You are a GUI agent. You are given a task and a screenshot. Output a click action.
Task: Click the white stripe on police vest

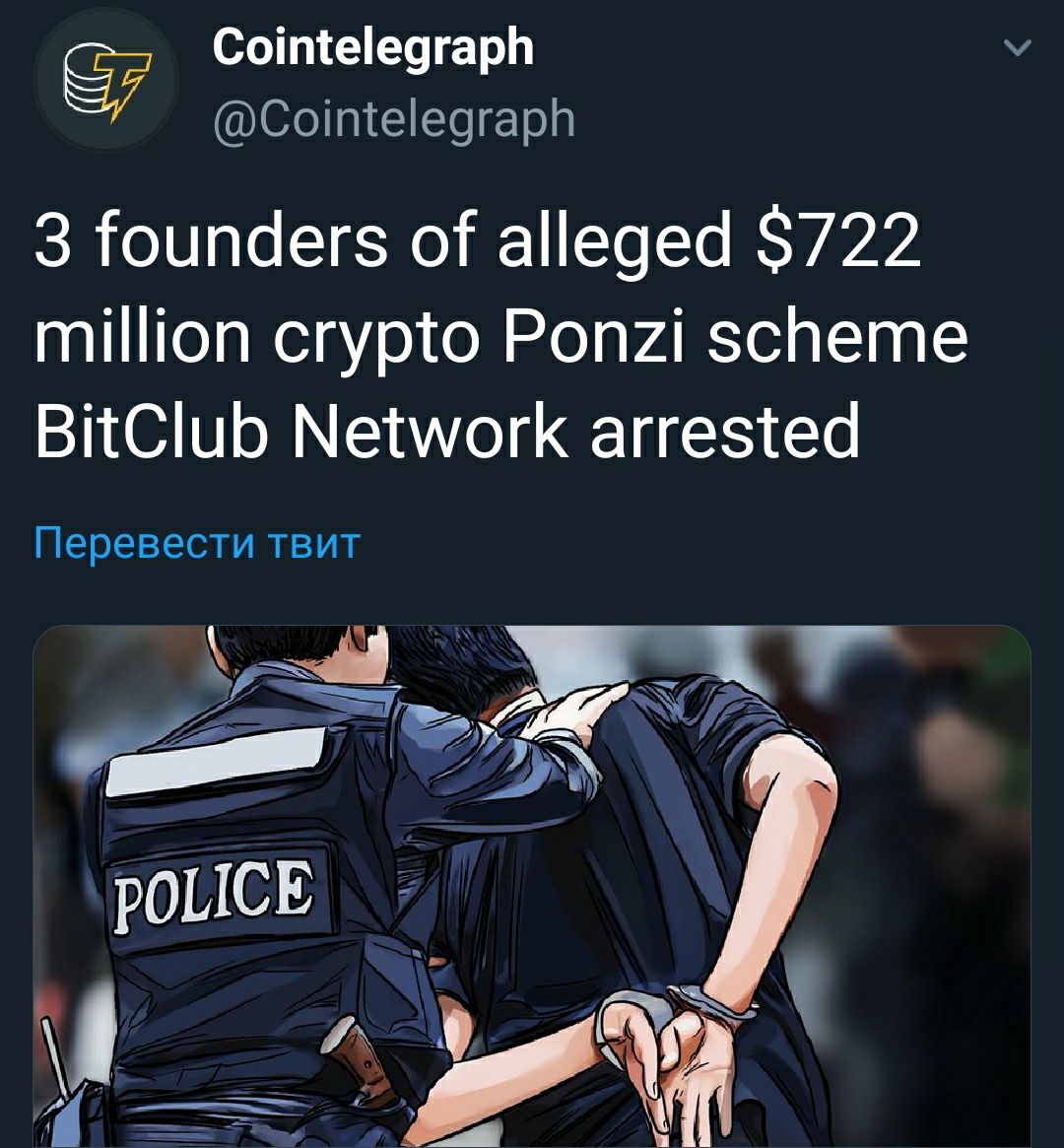(x=216, y=762)
